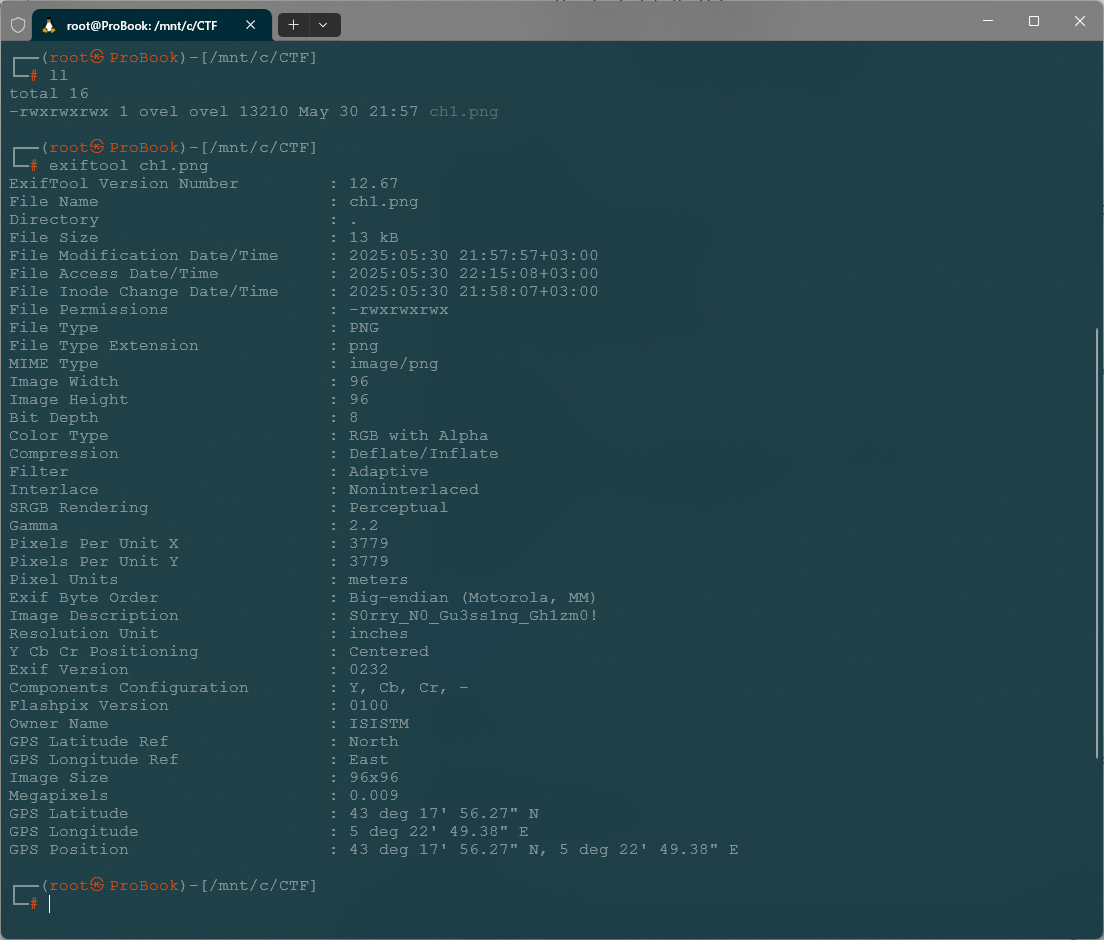The image size is (1104, 940).
Task: Click the Color Type value 'RGB with Alpha'
Action: 418,435
